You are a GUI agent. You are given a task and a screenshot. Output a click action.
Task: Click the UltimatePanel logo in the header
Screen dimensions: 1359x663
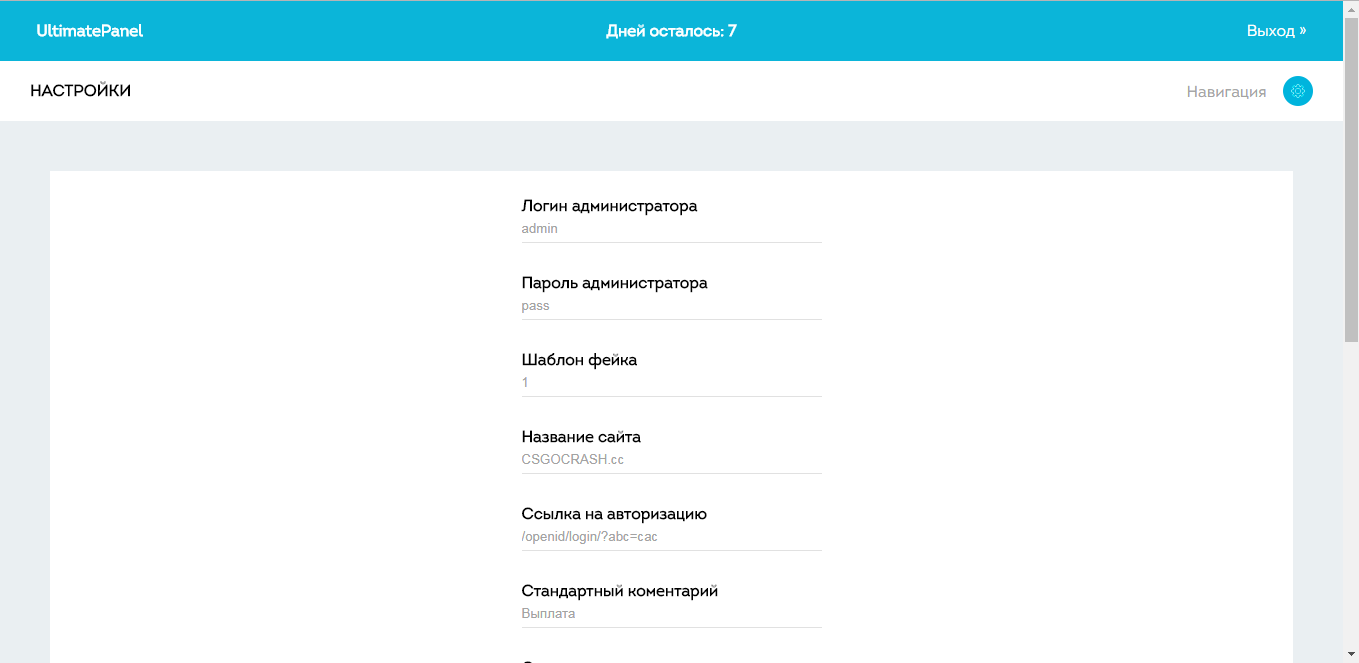(x=90, y=31)
